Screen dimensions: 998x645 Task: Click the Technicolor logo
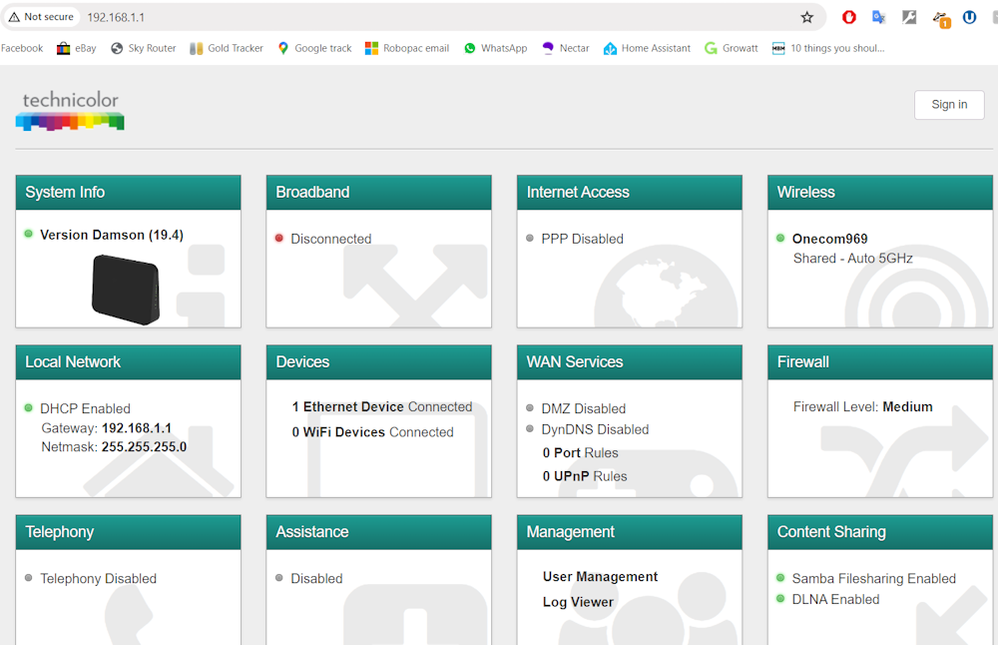[x=70, y=110]
